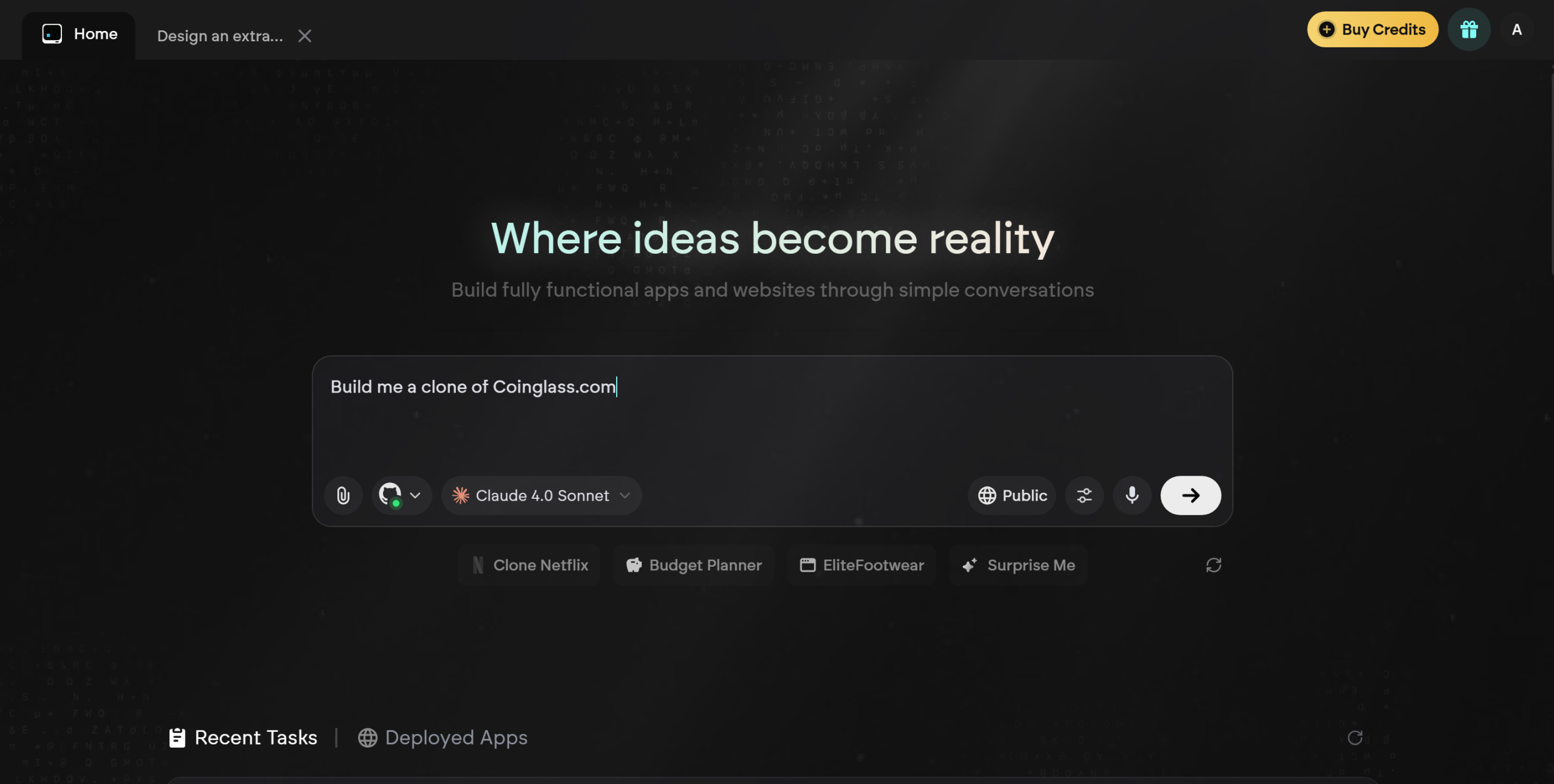Click the Surprise Me suggestion

tap(1018, 565)
